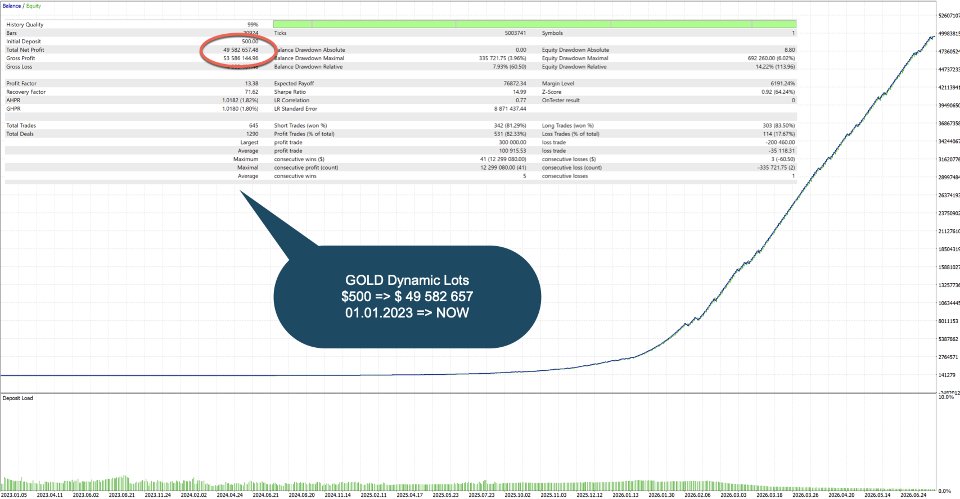Select Profit Trades (% of total) label

pos(304,133)
